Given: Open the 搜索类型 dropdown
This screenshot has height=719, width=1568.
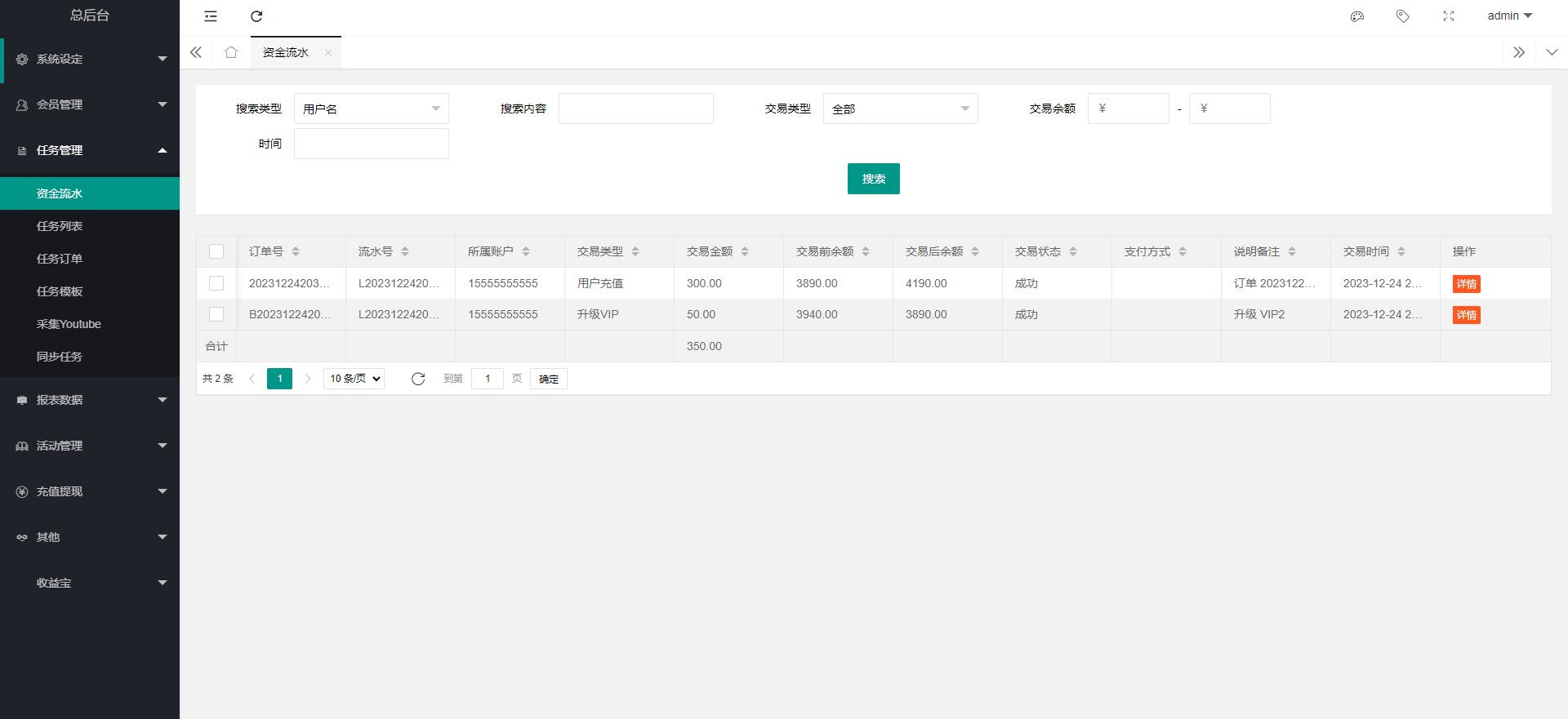Looking at the screenshot, I should tap(372, 109).
